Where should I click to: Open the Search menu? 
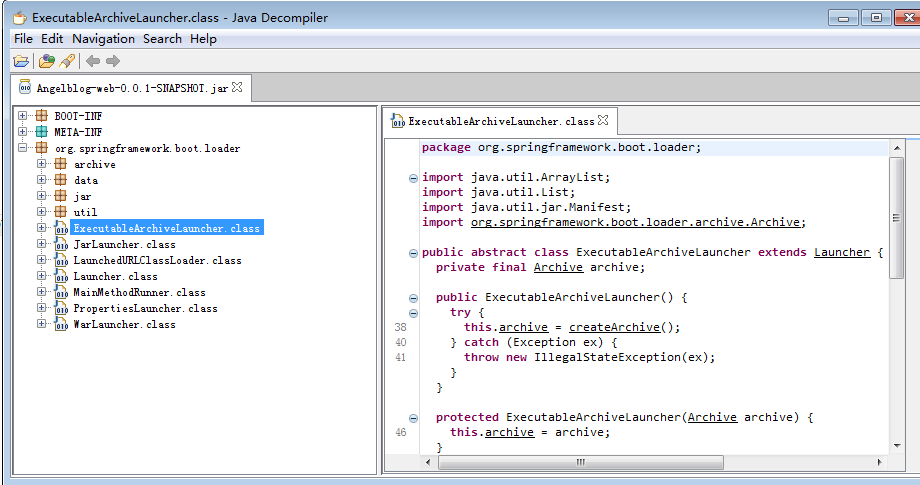[163, 39]
